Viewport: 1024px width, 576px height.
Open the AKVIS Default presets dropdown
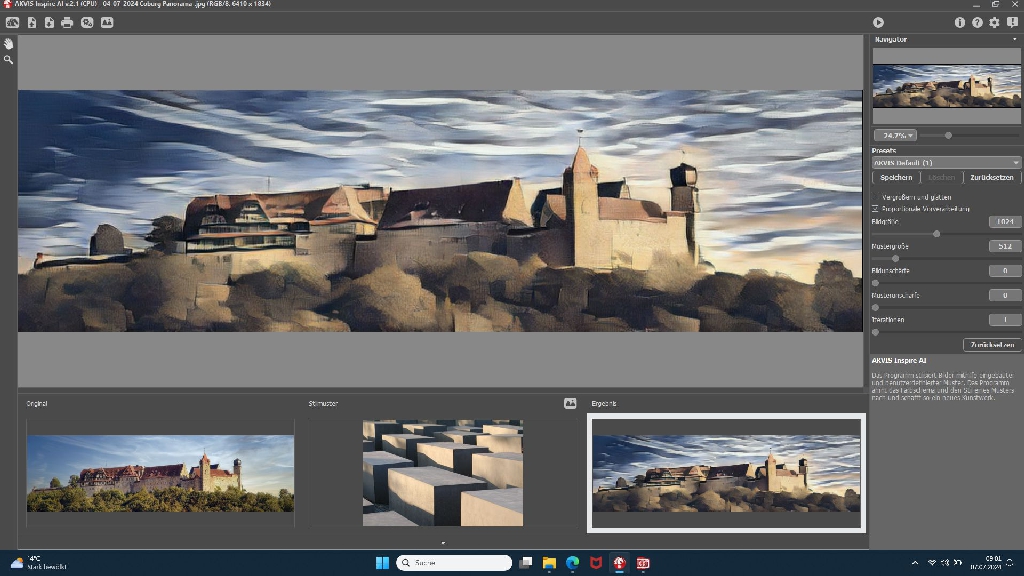pyautogui.click(x=946, y=163)
